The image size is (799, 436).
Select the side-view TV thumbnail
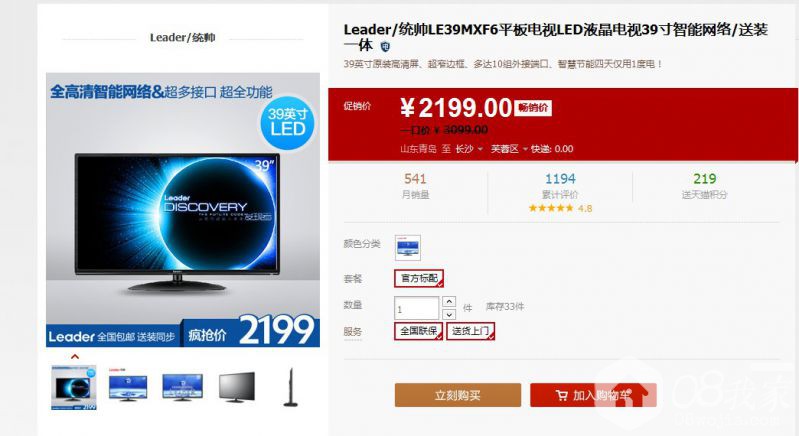(x=290, y=387)
